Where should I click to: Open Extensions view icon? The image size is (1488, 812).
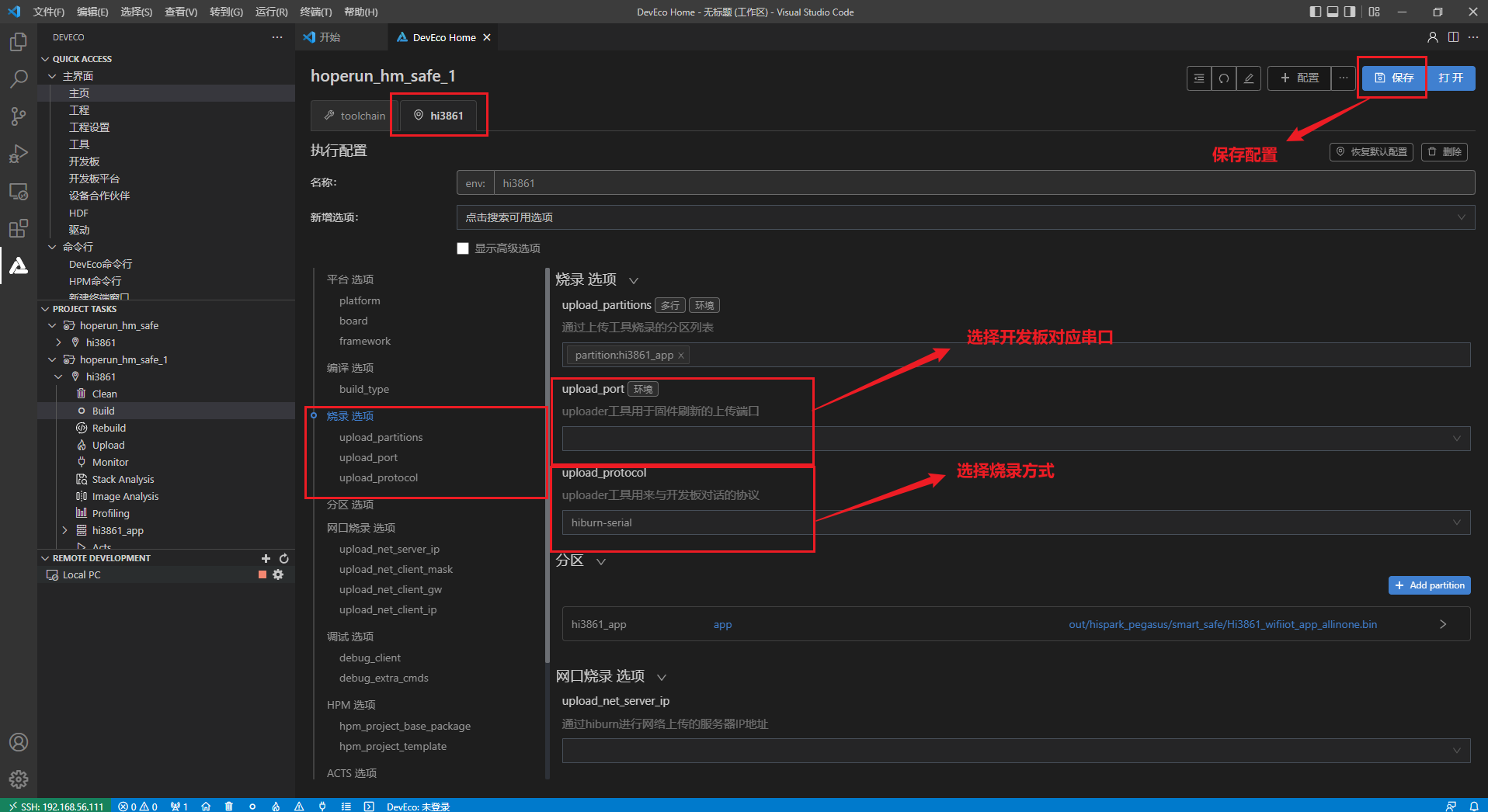(19, 228)
